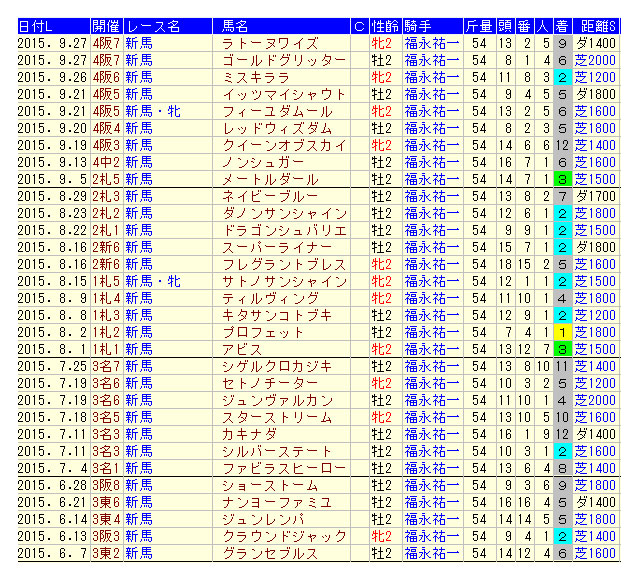Click the 着 column header

click(x=562, y=26)
